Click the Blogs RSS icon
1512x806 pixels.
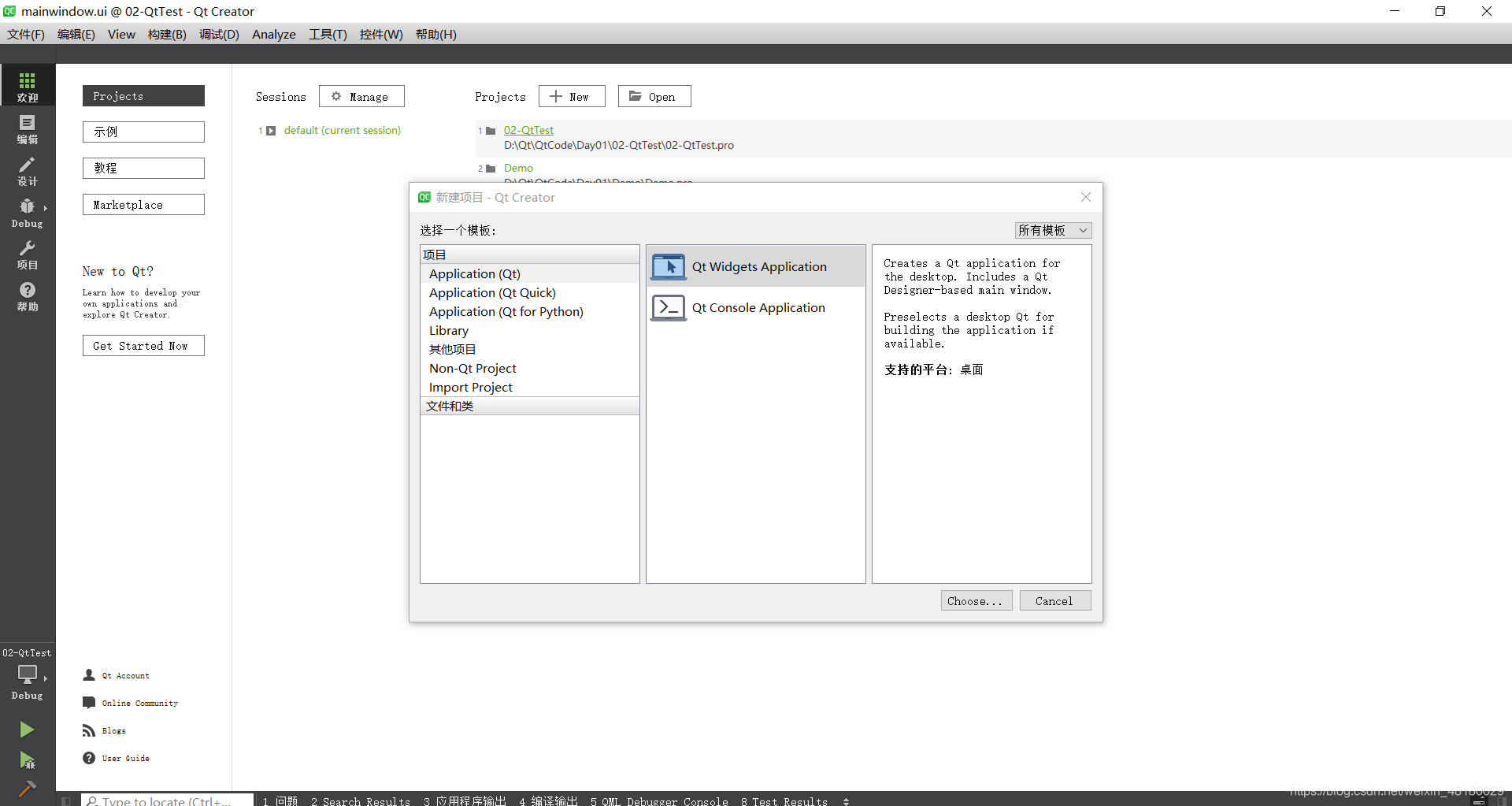pyautogui.click(x=89, y=730)
